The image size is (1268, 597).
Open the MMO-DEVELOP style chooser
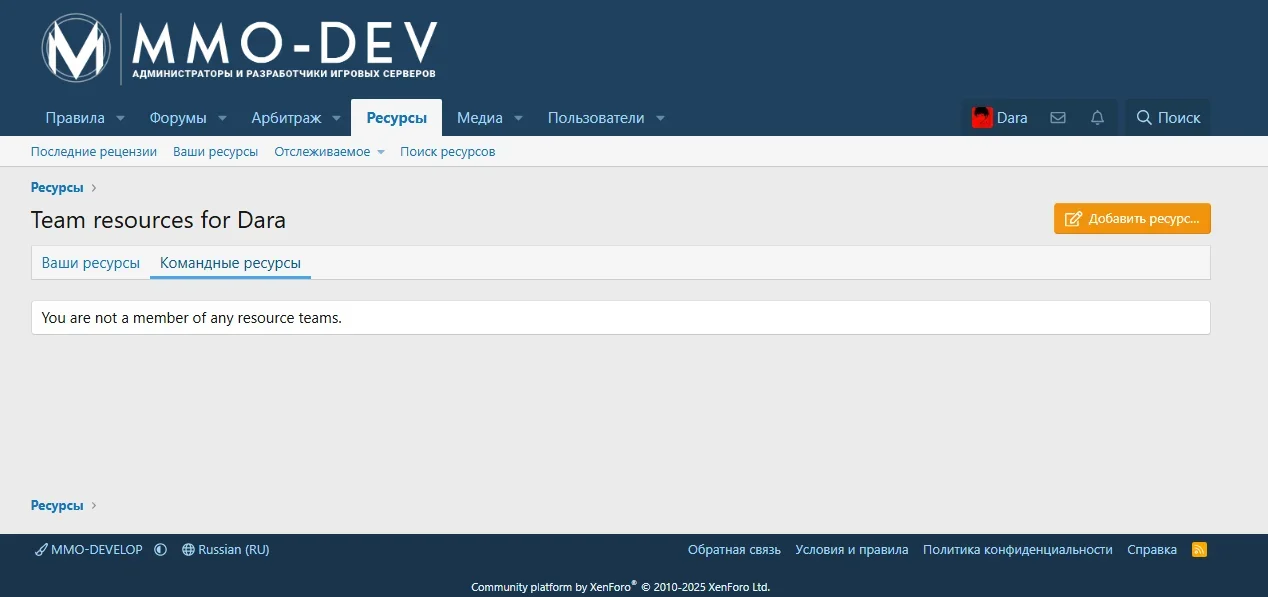pos(88,550)
